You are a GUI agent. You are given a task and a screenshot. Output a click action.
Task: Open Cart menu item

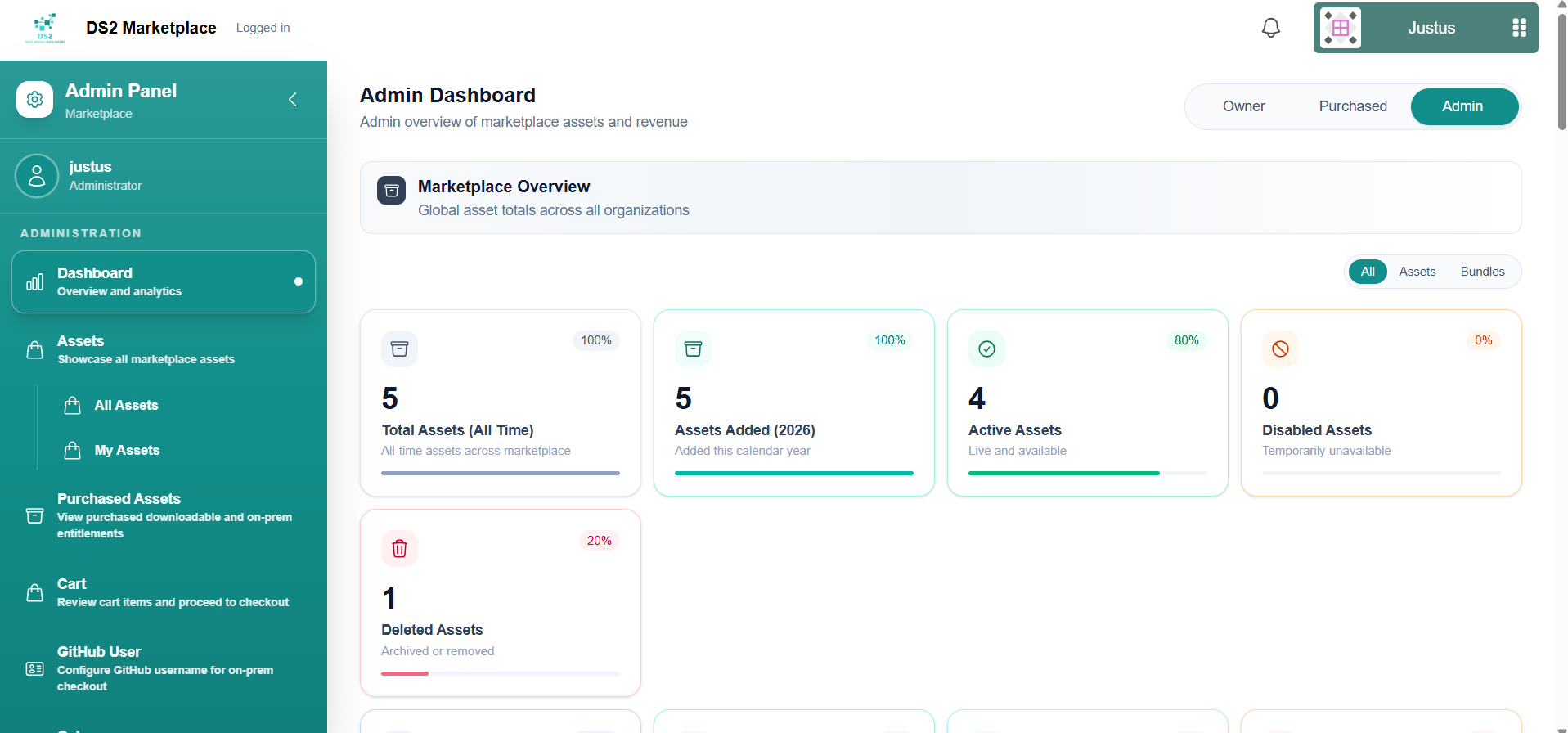click(x=164, y=592)
